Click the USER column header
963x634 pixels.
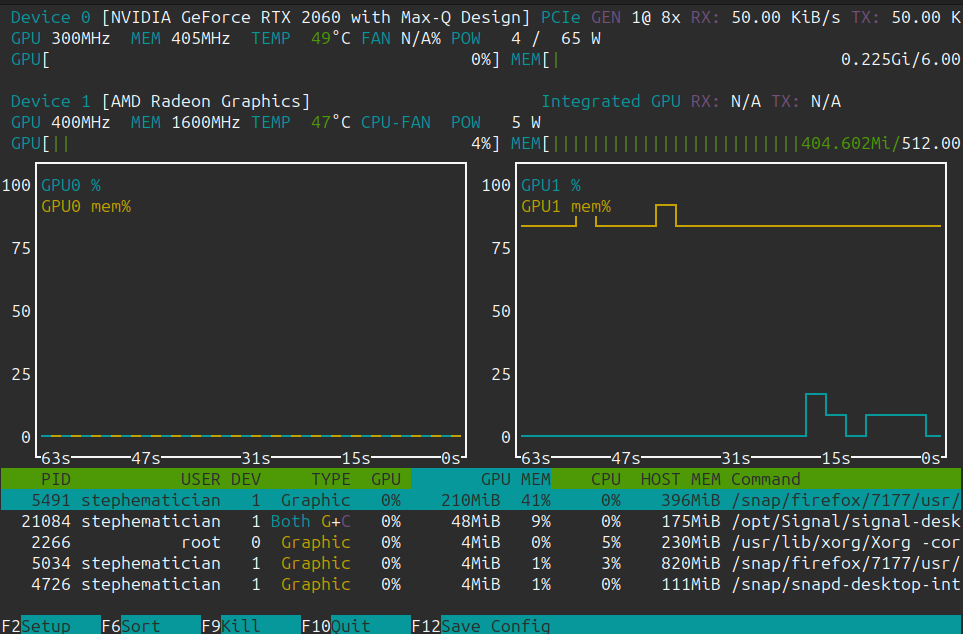click(x=200, y=479)
